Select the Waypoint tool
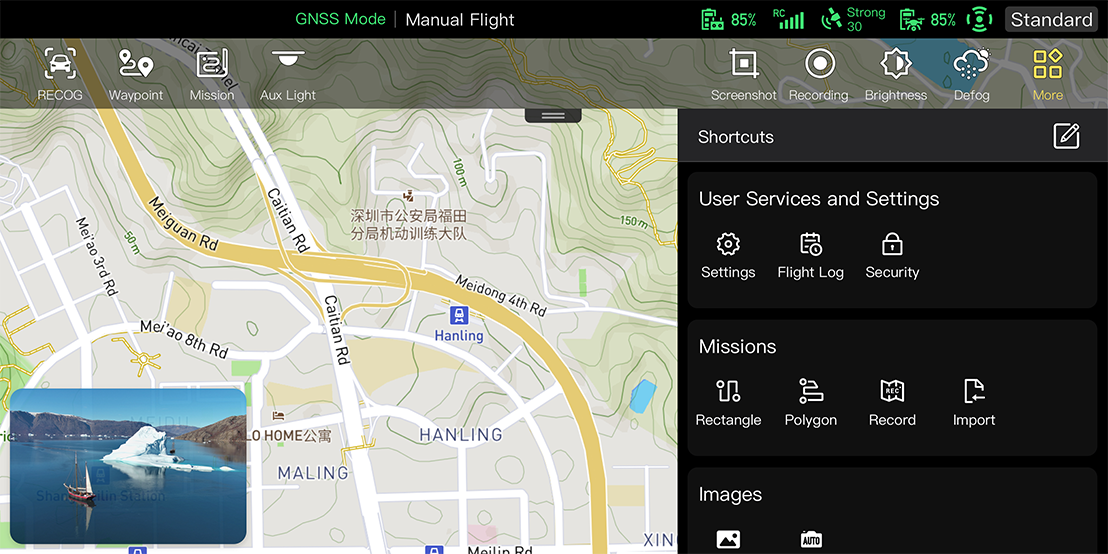 (136, 74)
